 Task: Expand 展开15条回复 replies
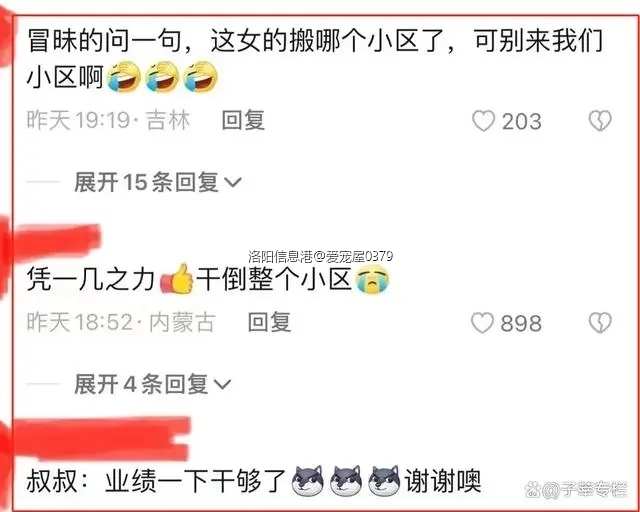coord(158,182)
